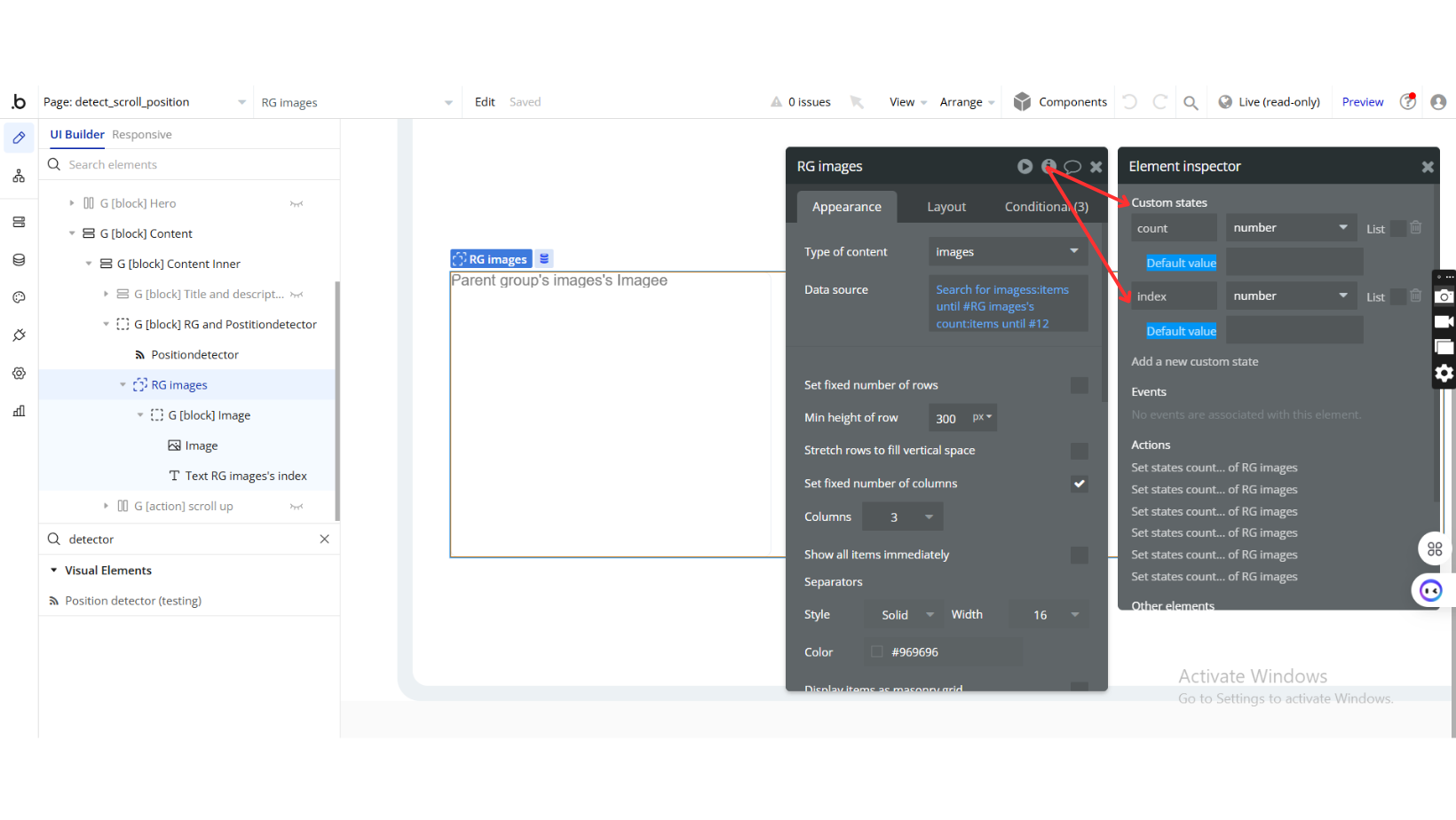
Task: Click the video record icon
Action: coord(1444,321)
